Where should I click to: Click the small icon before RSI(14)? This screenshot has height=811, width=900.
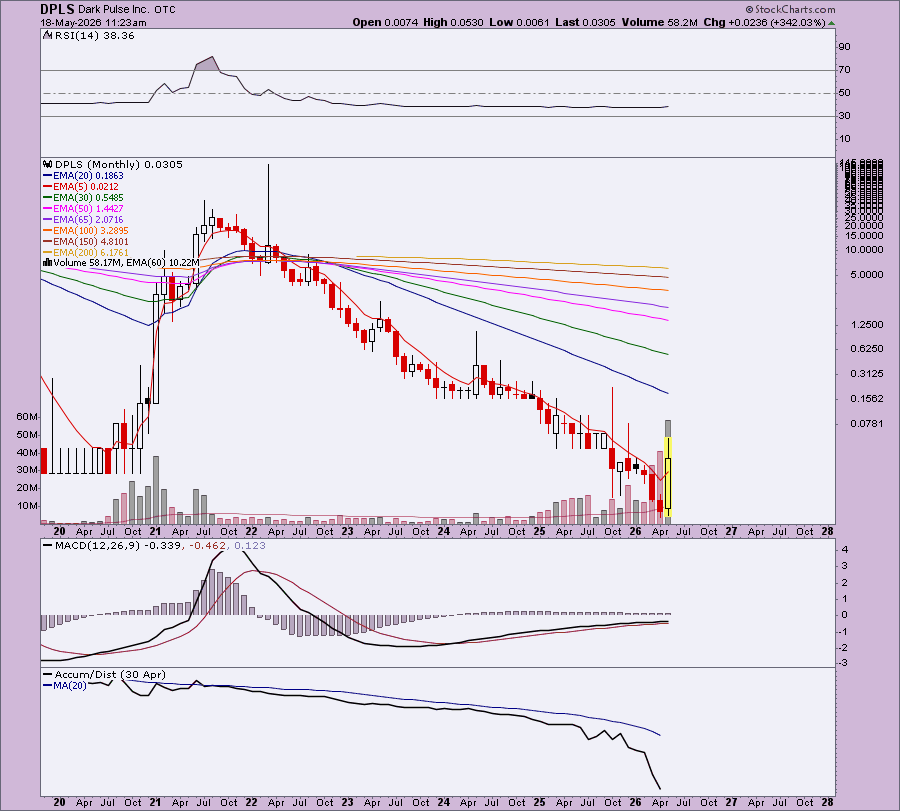tap(48, 36)
